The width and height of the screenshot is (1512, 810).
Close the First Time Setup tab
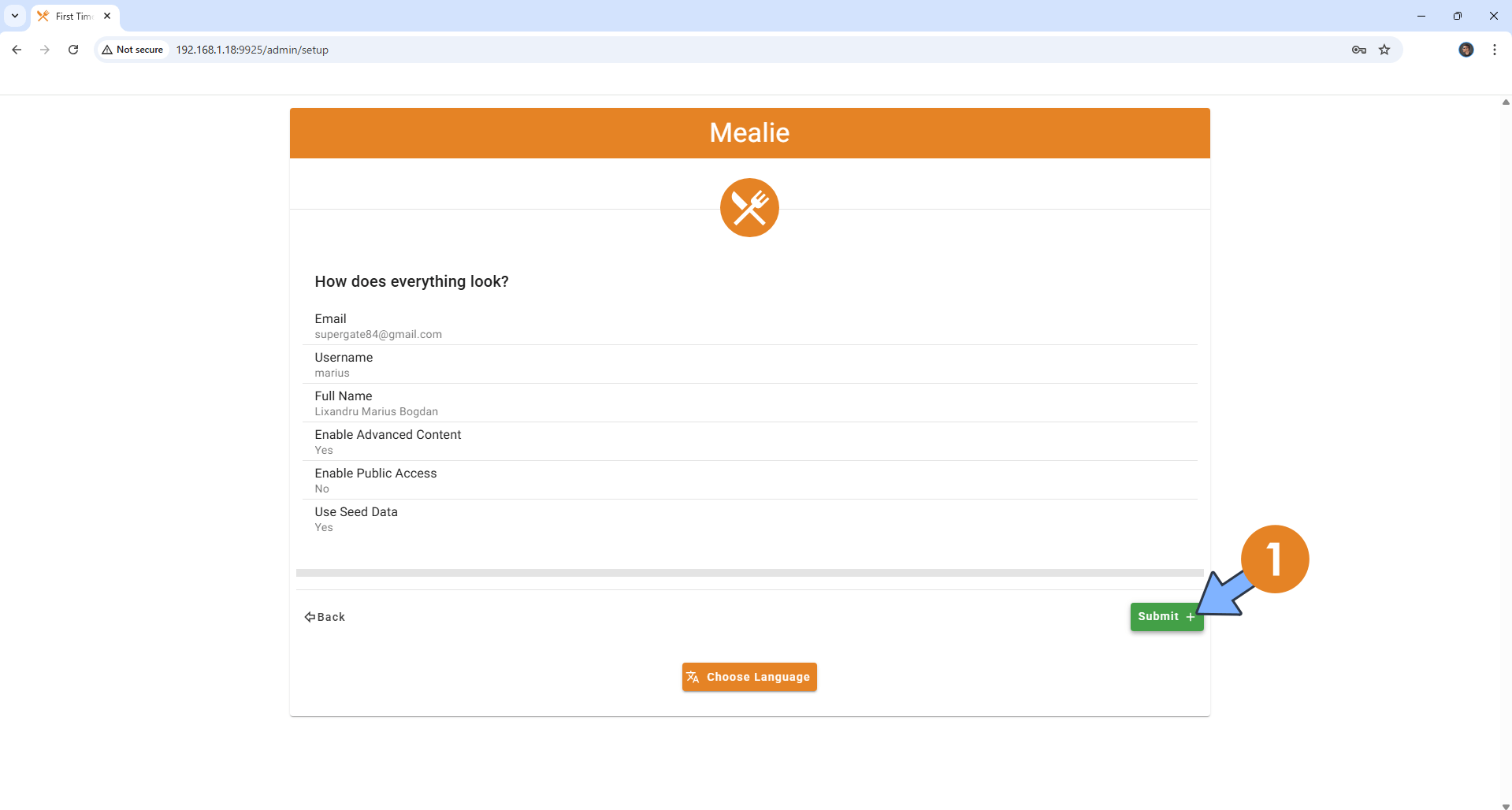click(x=107, y=16)
